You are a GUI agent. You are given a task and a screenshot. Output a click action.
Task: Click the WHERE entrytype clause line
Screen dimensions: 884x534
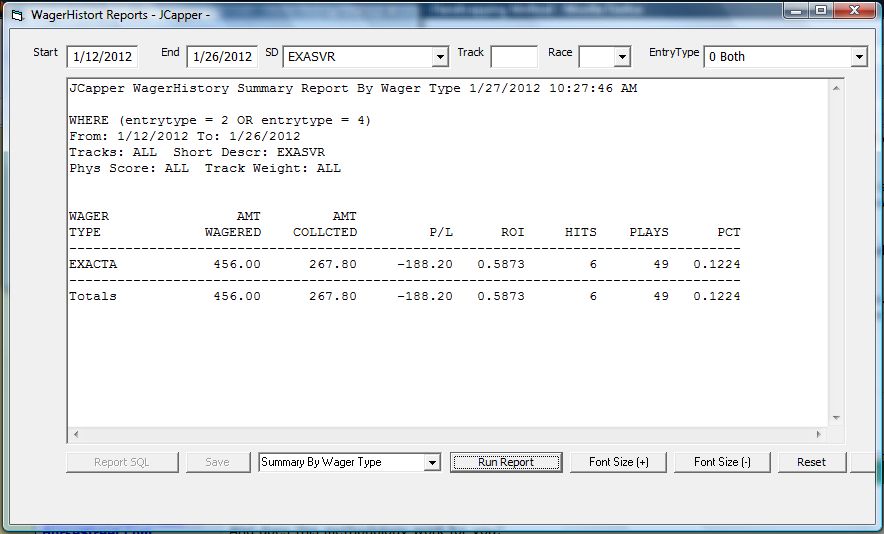click(220, 120)
